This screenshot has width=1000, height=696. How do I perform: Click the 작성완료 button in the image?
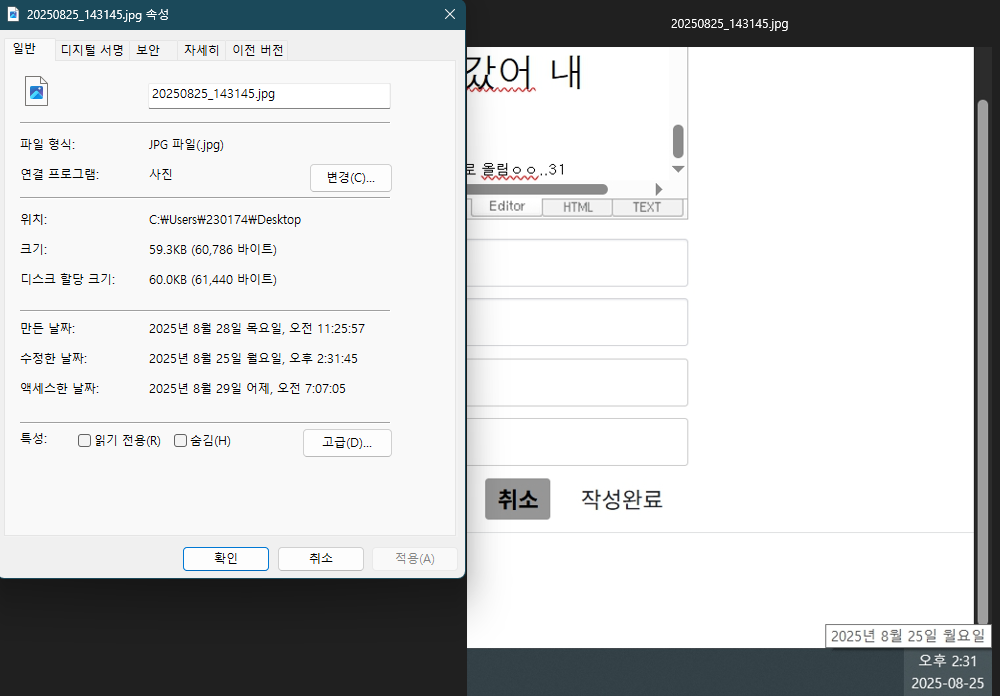click(x=622, y=499)
